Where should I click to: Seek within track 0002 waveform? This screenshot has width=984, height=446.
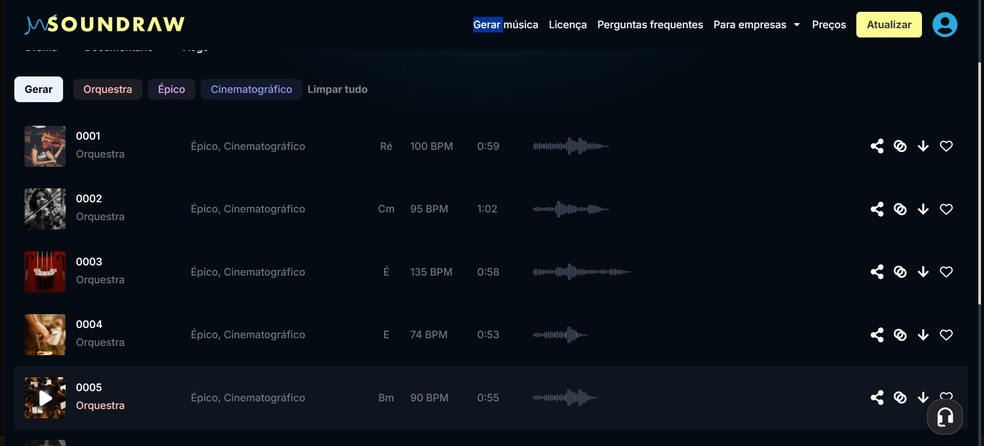click(570, 209)
